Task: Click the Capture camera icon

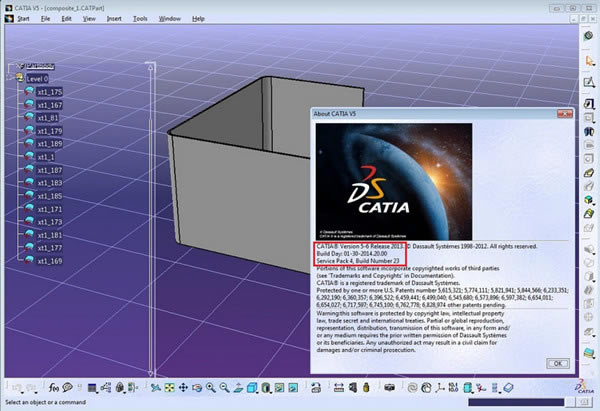Action: click(389, 388)
